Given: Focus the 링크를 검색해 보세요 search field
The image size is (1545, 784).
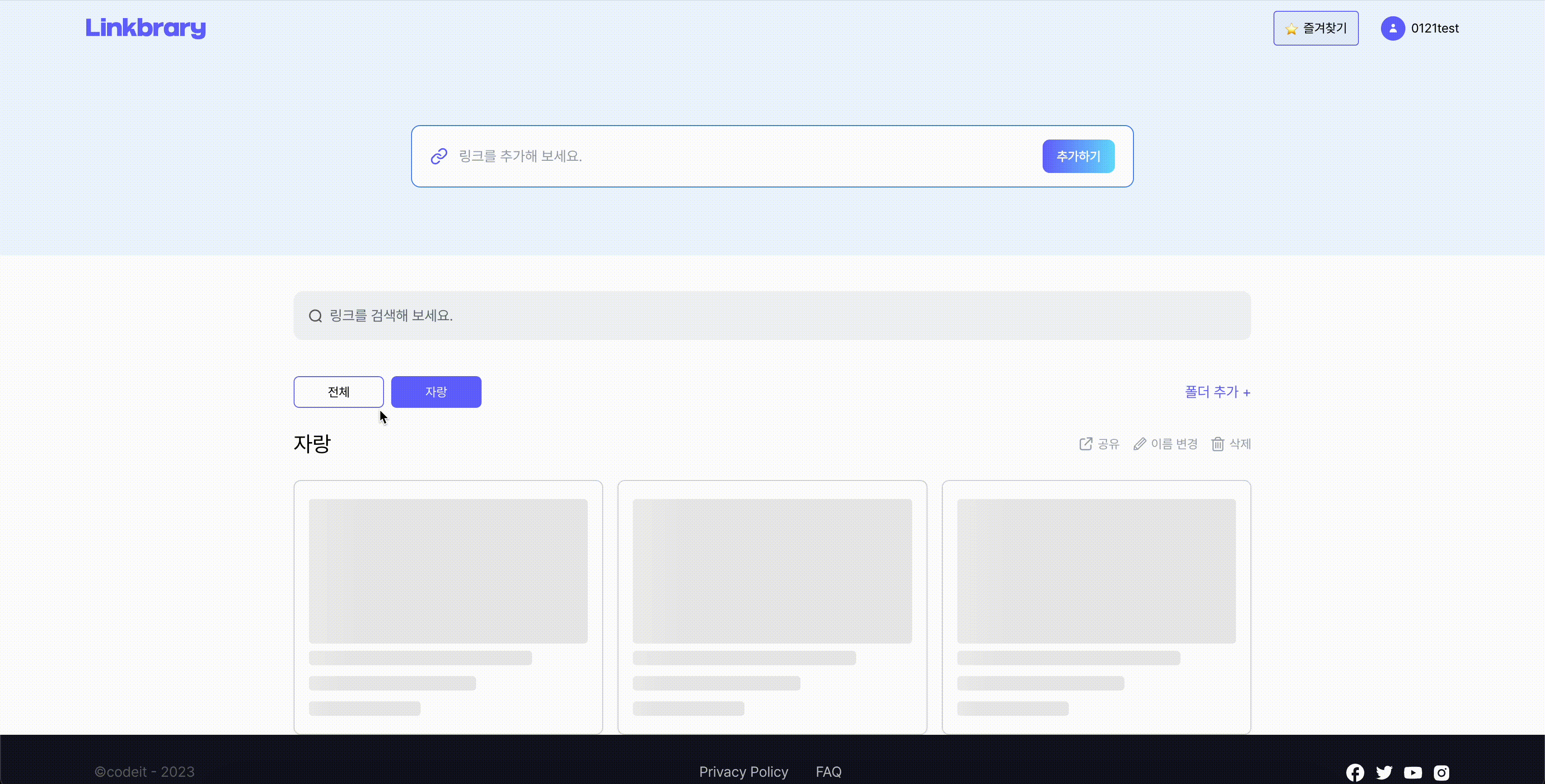Looking at the screenshot, I should click(772, 316).
